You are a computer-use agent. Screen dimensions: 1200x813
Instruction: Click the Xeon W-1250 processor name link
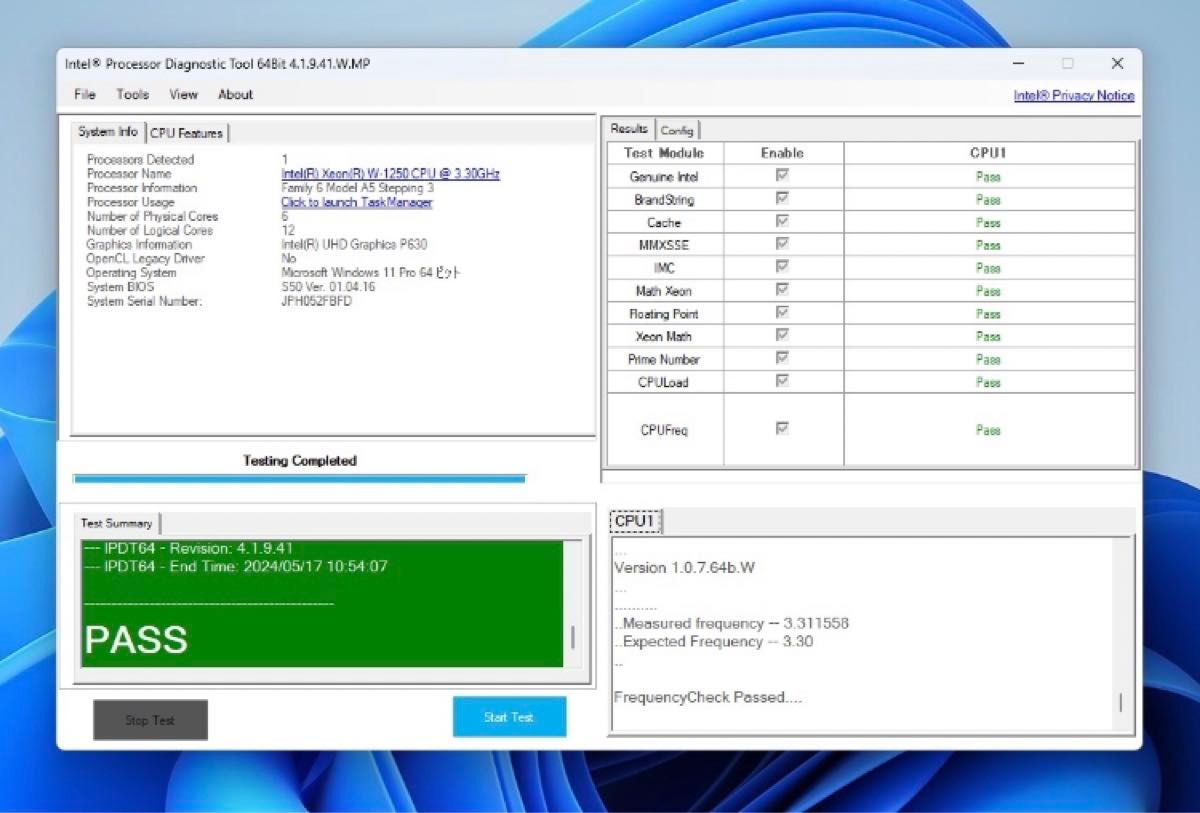(x=390, y=174)
